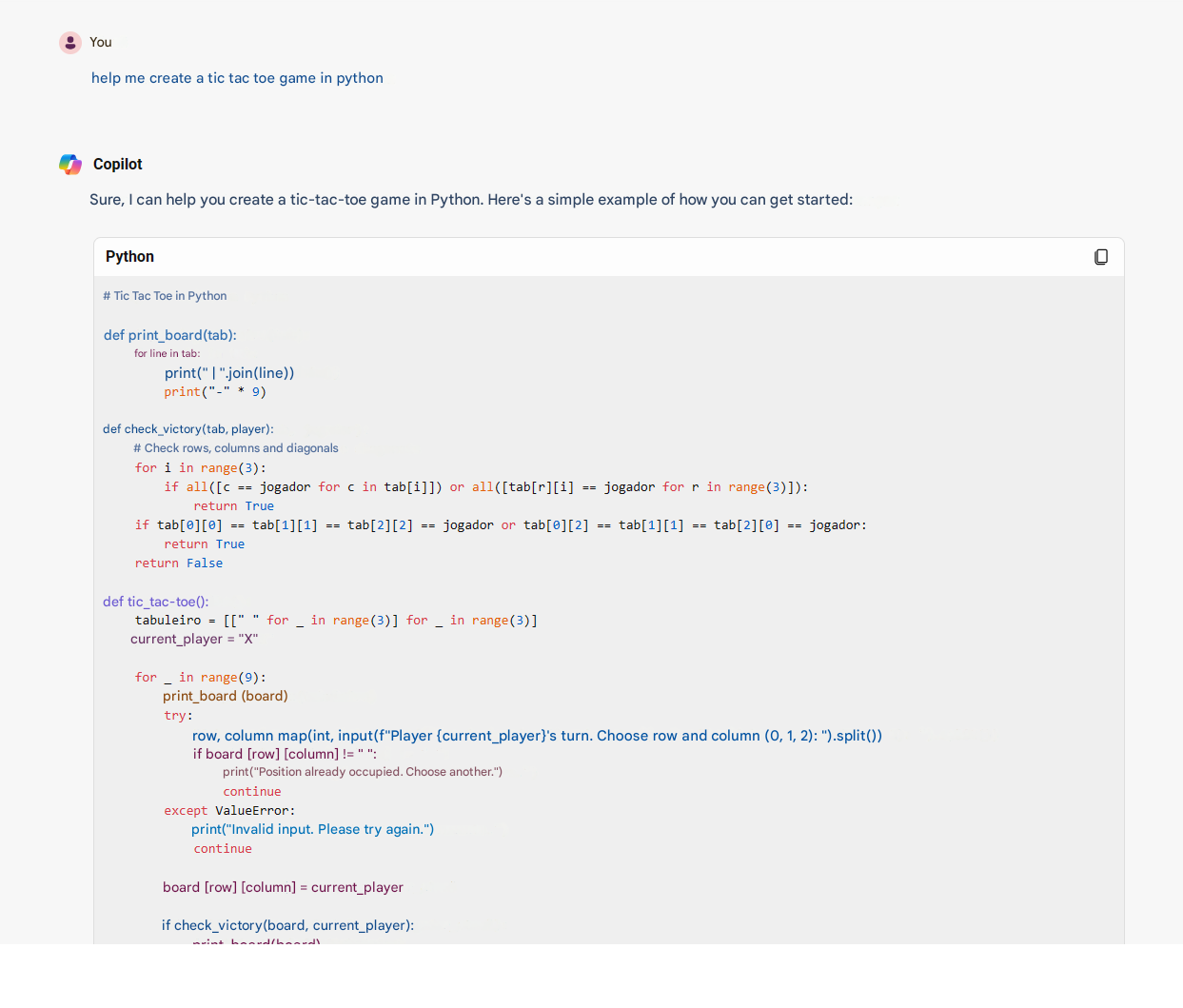Click Copilot's introductory response sentence

coord(471,200)
